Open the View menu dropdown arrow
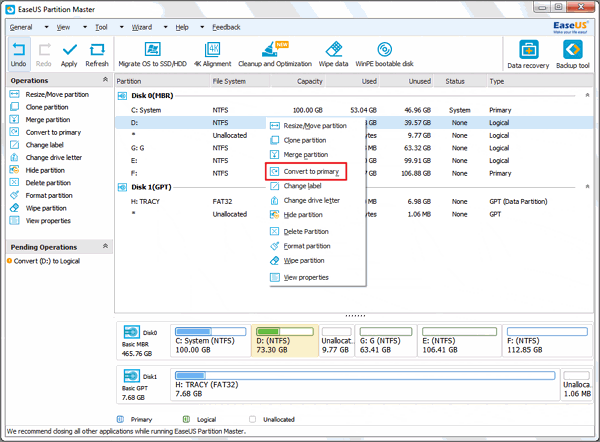The height and width of the screenshot is (442, 600). 85,27
